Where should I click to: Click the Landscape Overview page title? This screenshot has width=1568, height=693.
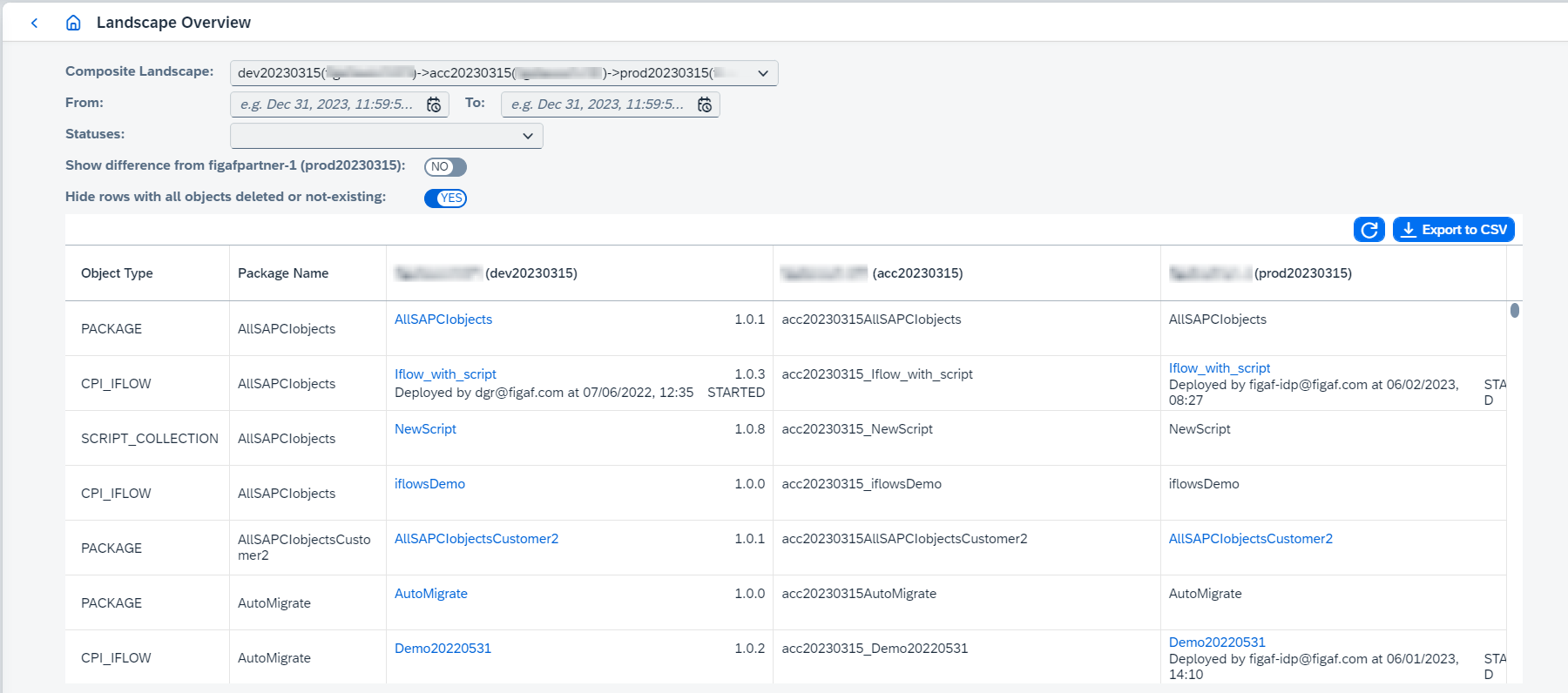tap(173, 23)
